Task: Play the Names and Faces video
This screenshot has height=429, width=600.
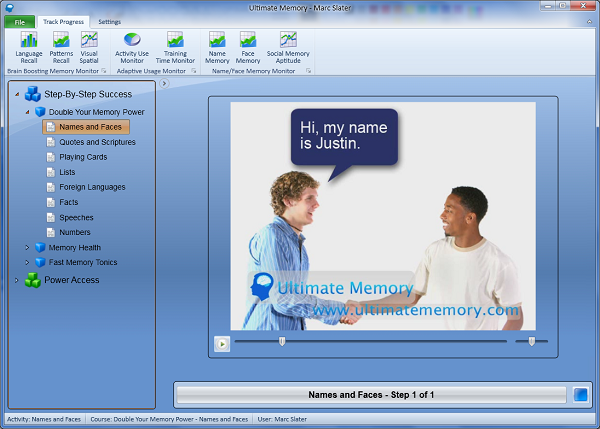Action: click(222, 344)
